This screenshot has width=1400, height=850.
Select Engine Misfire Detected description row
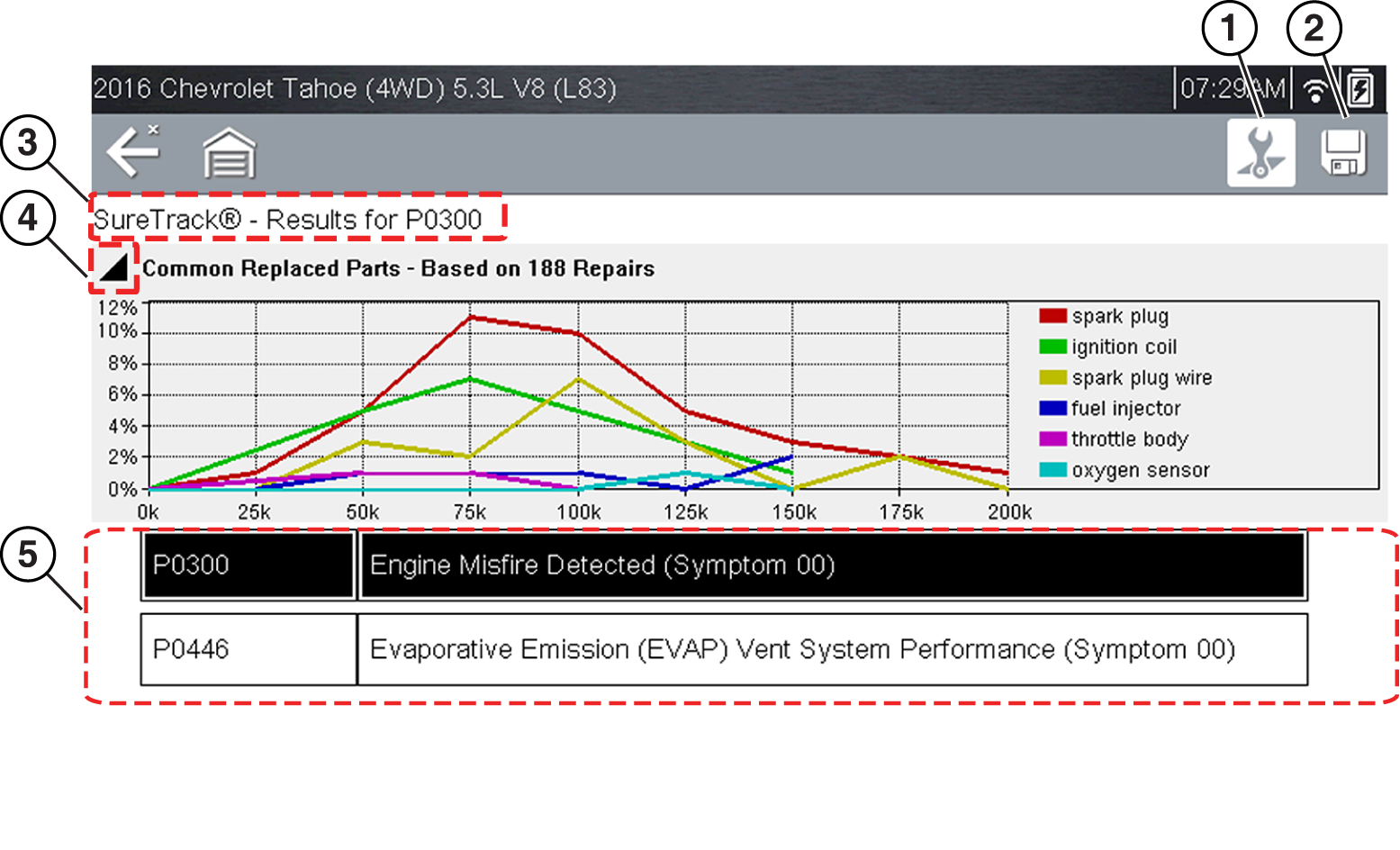831,565
